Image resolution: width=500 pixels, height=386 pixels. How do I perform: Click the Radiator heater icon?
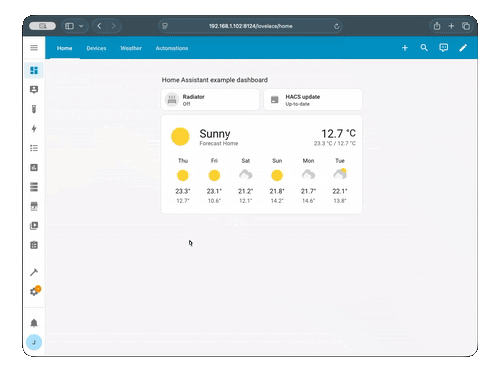(x=172, y=99)
